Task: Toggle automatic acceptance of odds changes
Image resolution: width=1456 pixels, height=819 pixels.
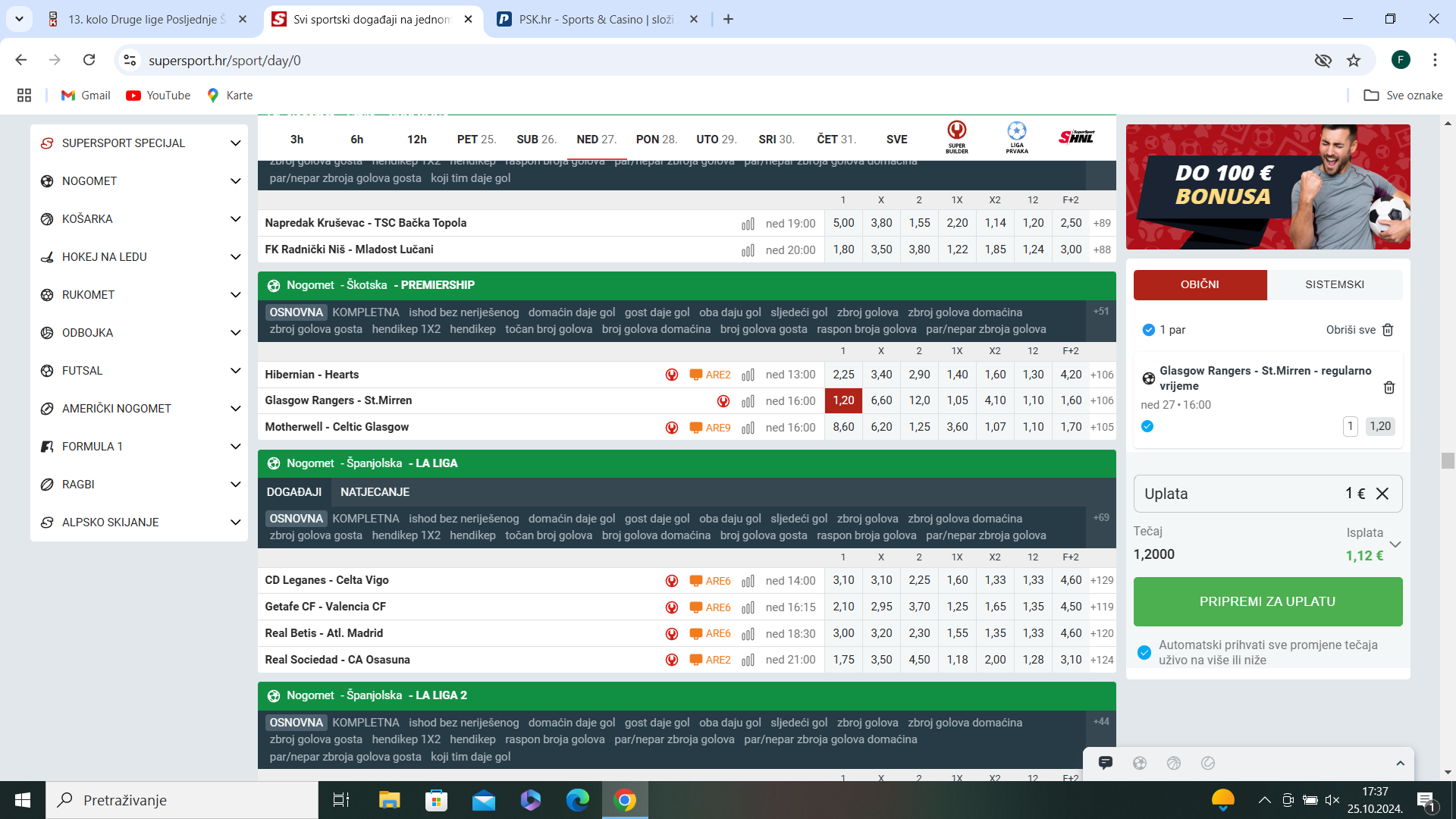Action: (x=1144, y=652)
